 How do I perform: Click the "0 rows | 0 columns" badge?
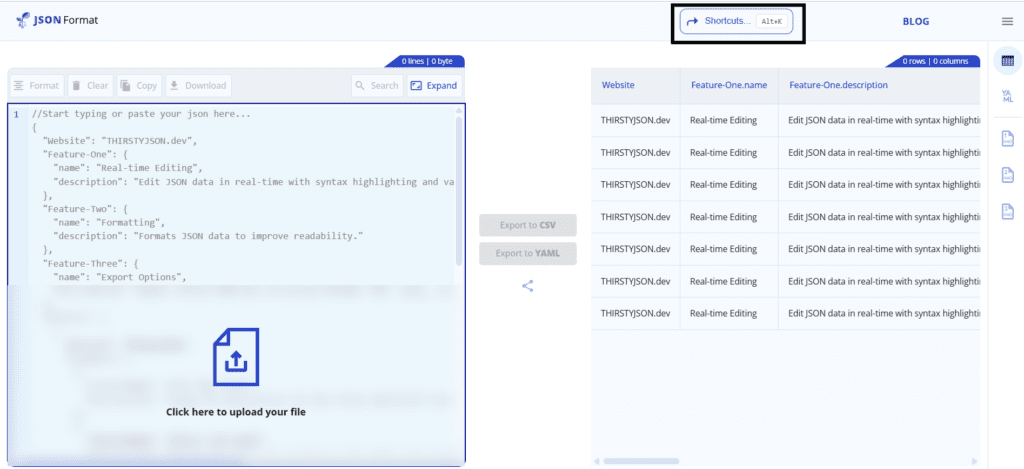click(x=935, y=61)
